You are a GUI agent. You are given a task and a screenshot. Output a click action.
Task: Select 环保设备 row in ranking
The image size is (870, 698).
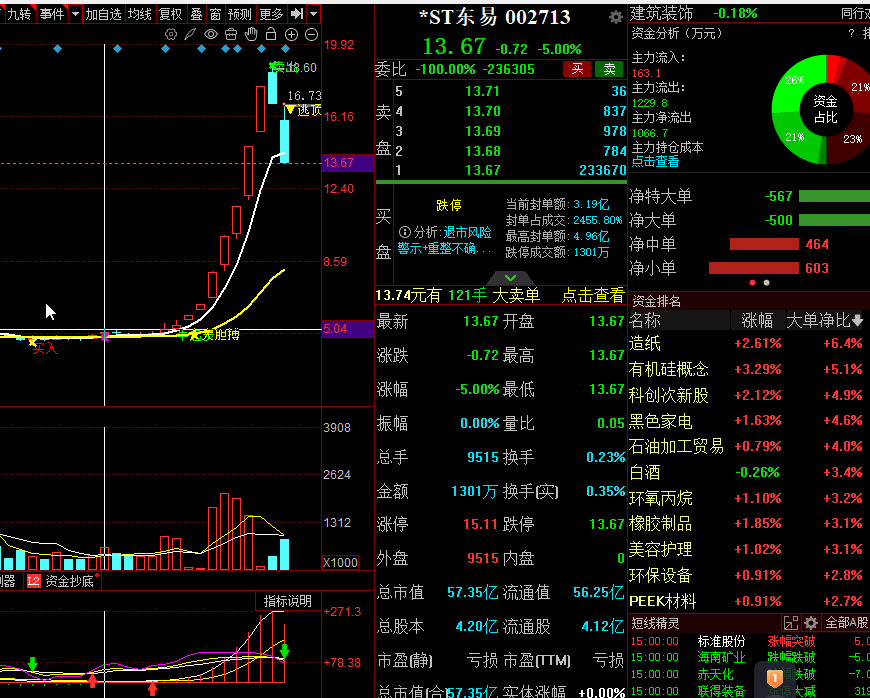[748, 575]
